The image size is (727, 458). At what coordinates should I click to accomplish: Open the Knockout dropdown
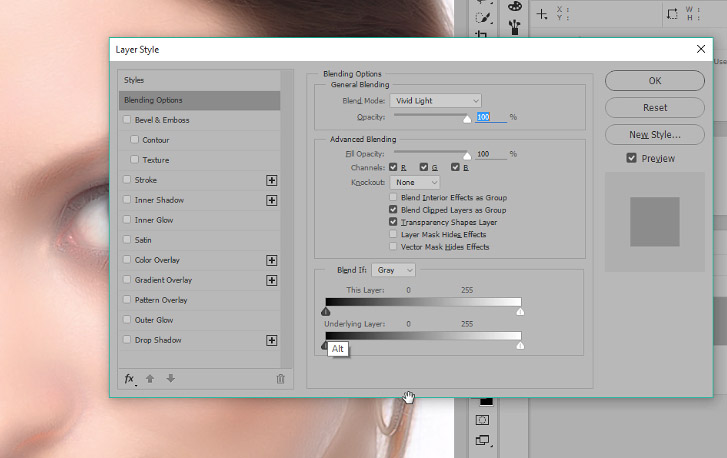pyautogui.click(x=415, y=183)
